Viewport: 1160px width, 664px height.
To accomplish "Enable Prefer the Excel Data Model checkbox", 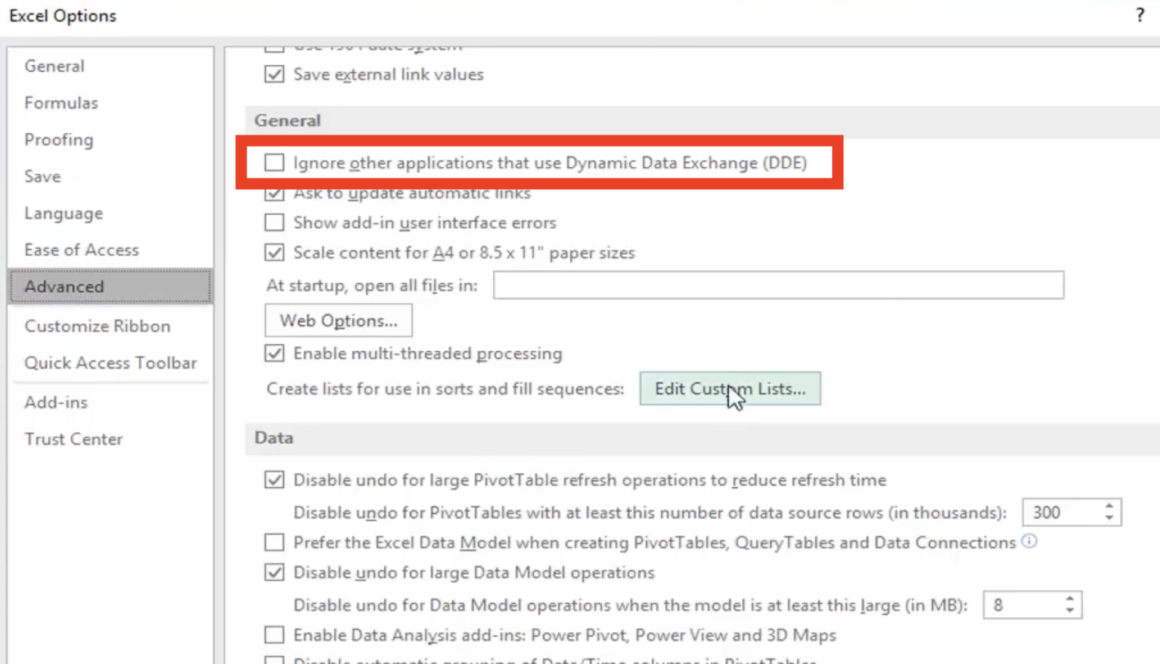I will point(274,542).
